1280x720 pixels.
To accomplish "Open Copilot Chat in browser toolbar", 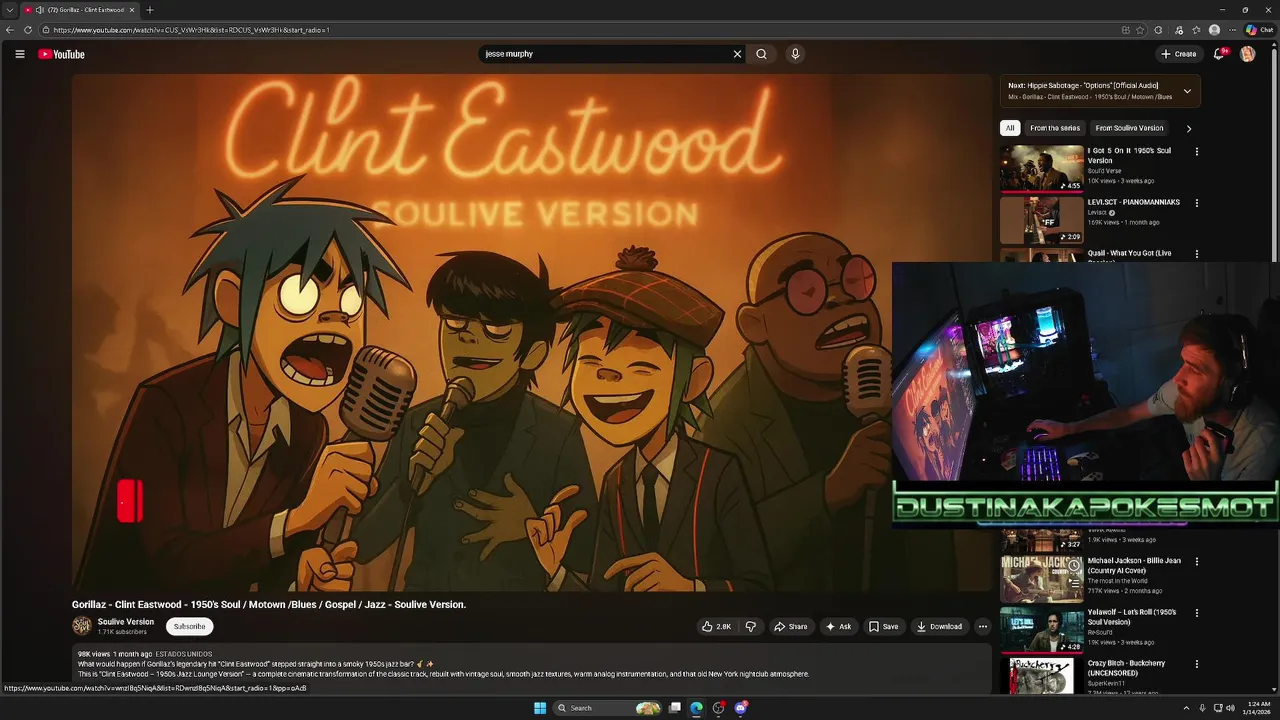I will coord(1259,30).
